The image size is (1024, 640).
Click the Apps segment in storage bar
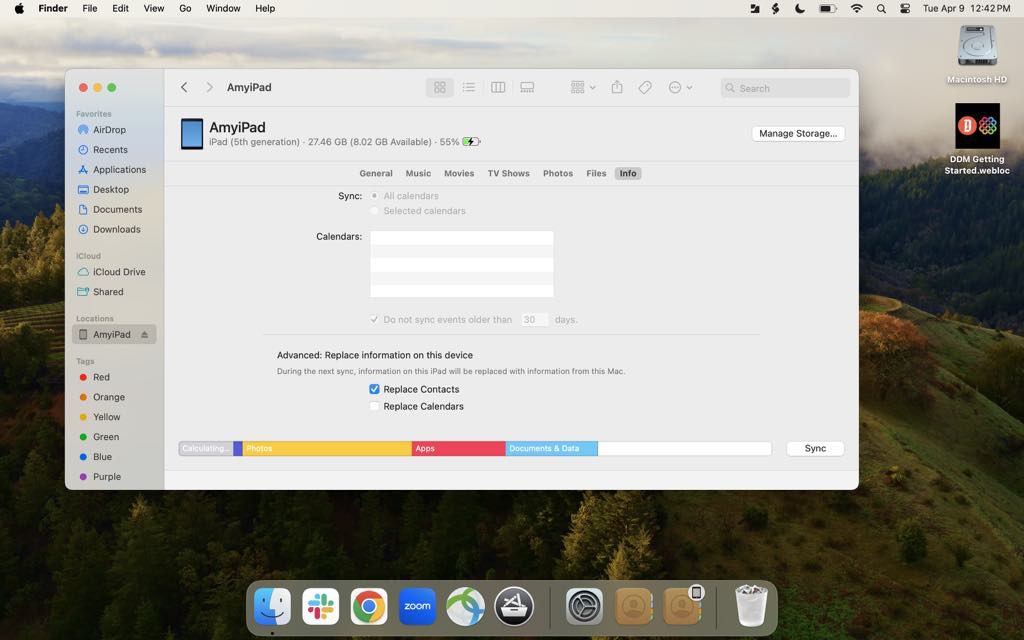(458, 449)
